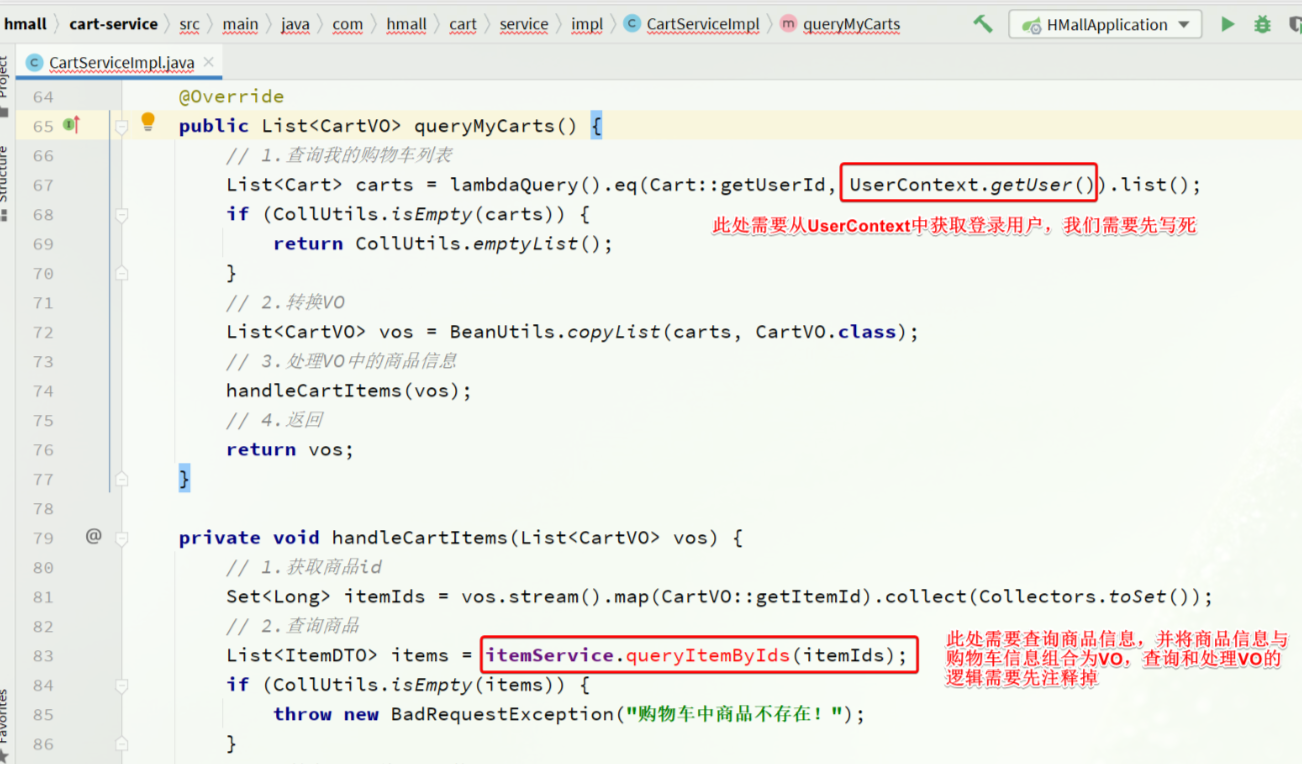This screenshot has height=764, width=1302.
Task: Click the service breadcrumb
Action: (524, 24)
